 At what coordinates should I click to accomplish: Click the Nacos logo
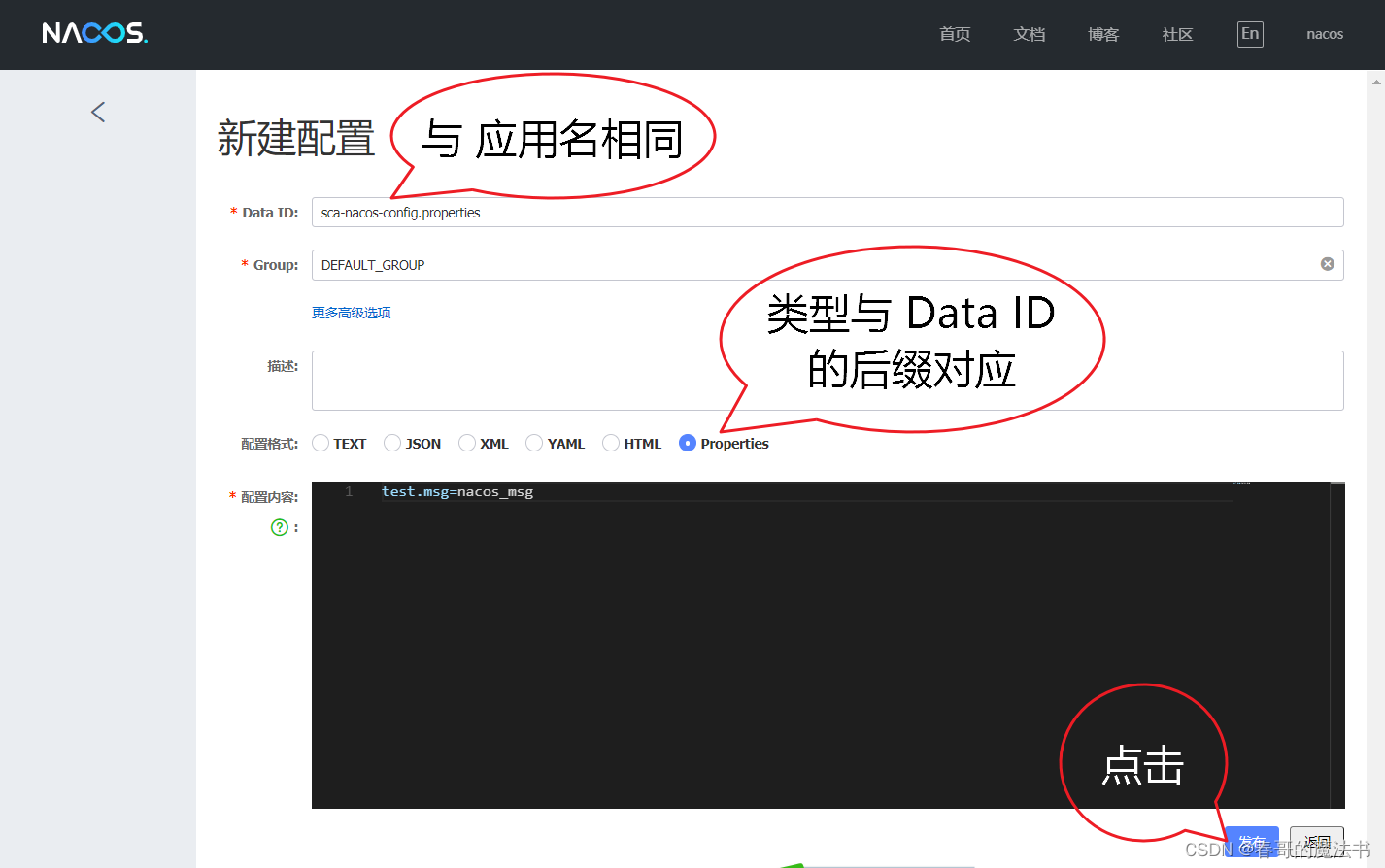tap(94, 33)
